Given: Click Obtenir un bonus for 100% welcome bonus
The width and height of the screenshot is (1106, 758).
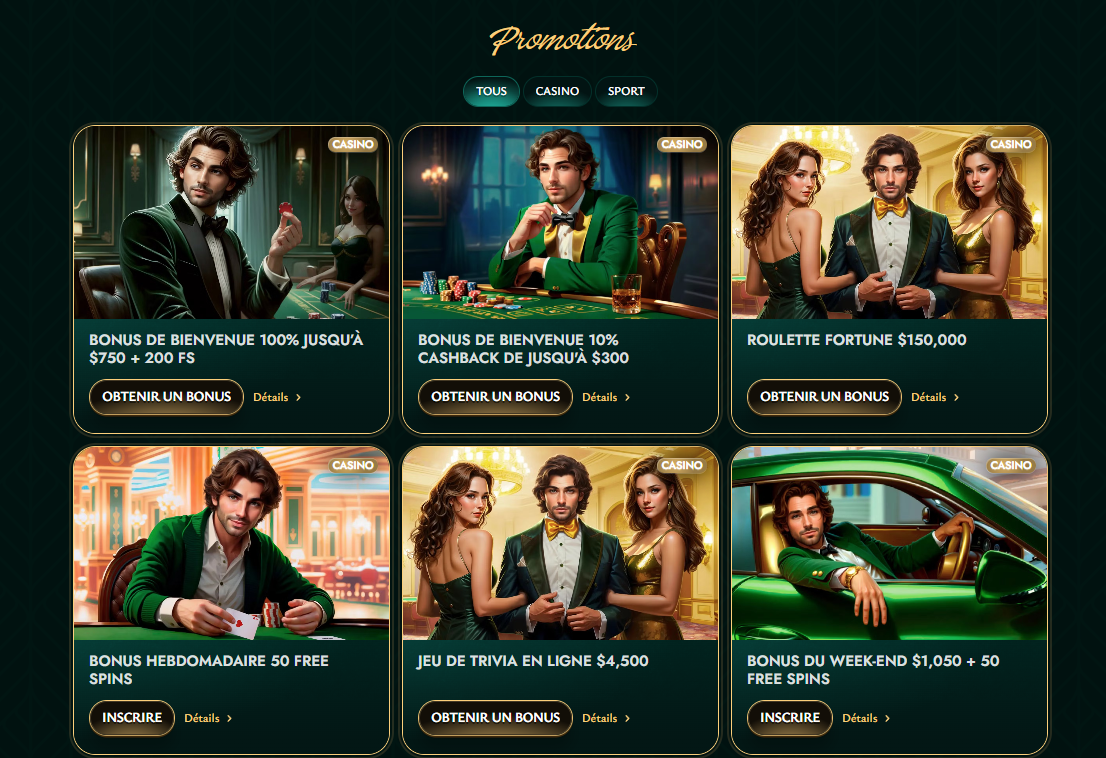Looking at the screenshot, I should tap(166, 397).
